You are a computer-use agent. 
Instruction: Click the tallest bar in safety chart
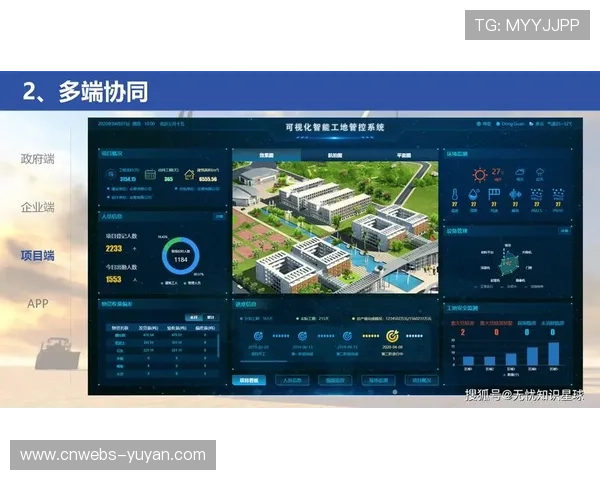click(x=554, y=354)
